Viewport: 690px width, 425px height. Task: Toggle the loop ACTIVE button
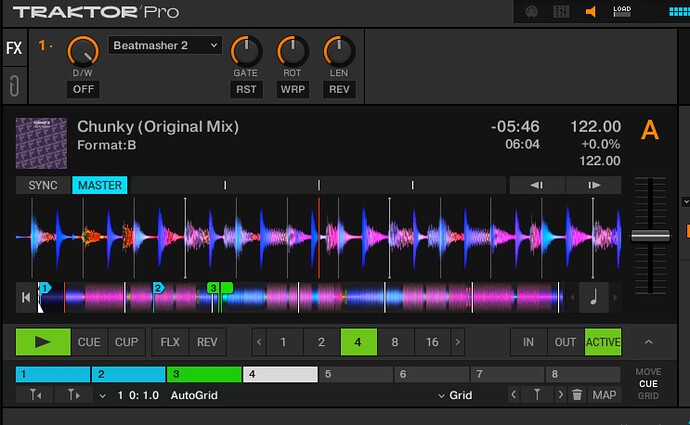(603, 342)
